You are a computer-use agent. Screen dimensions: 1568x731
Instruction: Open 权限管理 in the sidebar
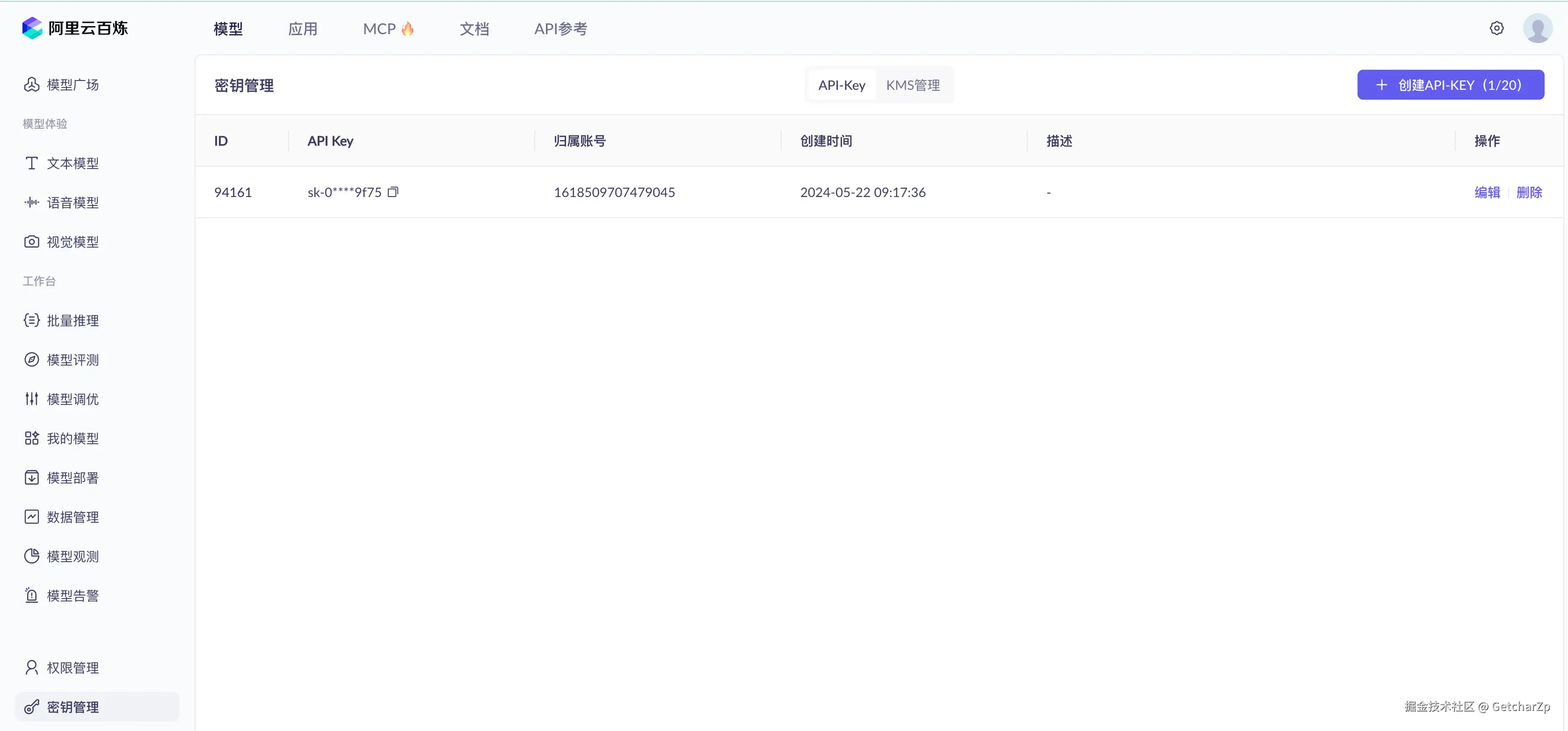73,668
